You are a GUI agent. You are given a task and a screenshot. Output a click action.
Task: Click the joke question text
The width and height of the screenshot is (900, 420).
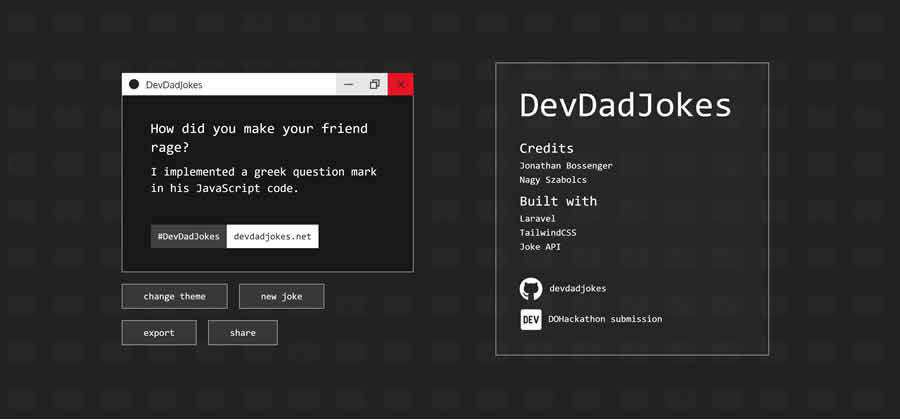coord(259,138)
